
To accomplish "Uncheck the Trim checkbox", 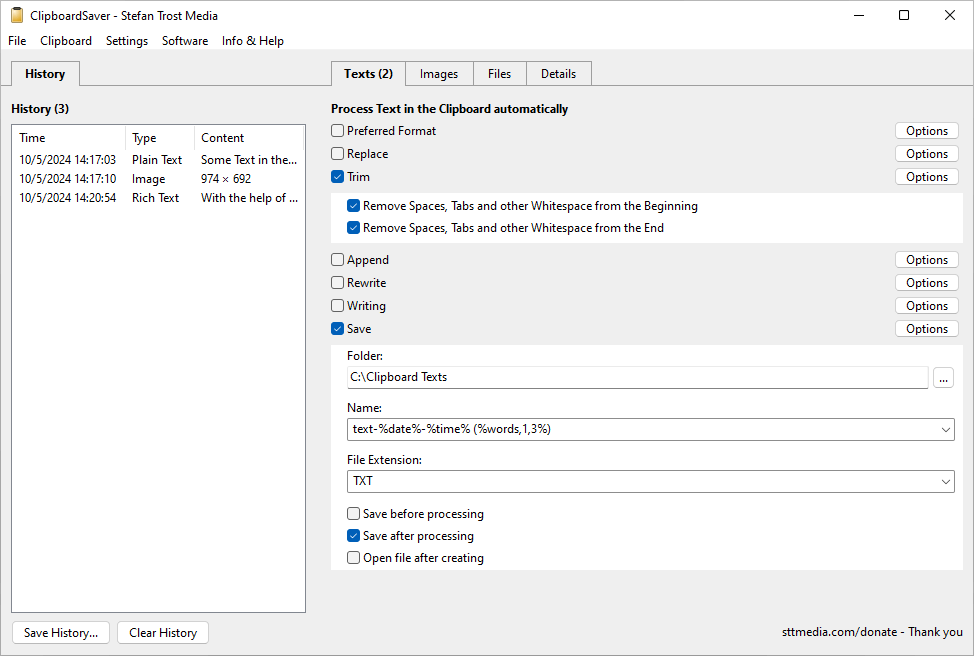I will [x=338, y=177].
